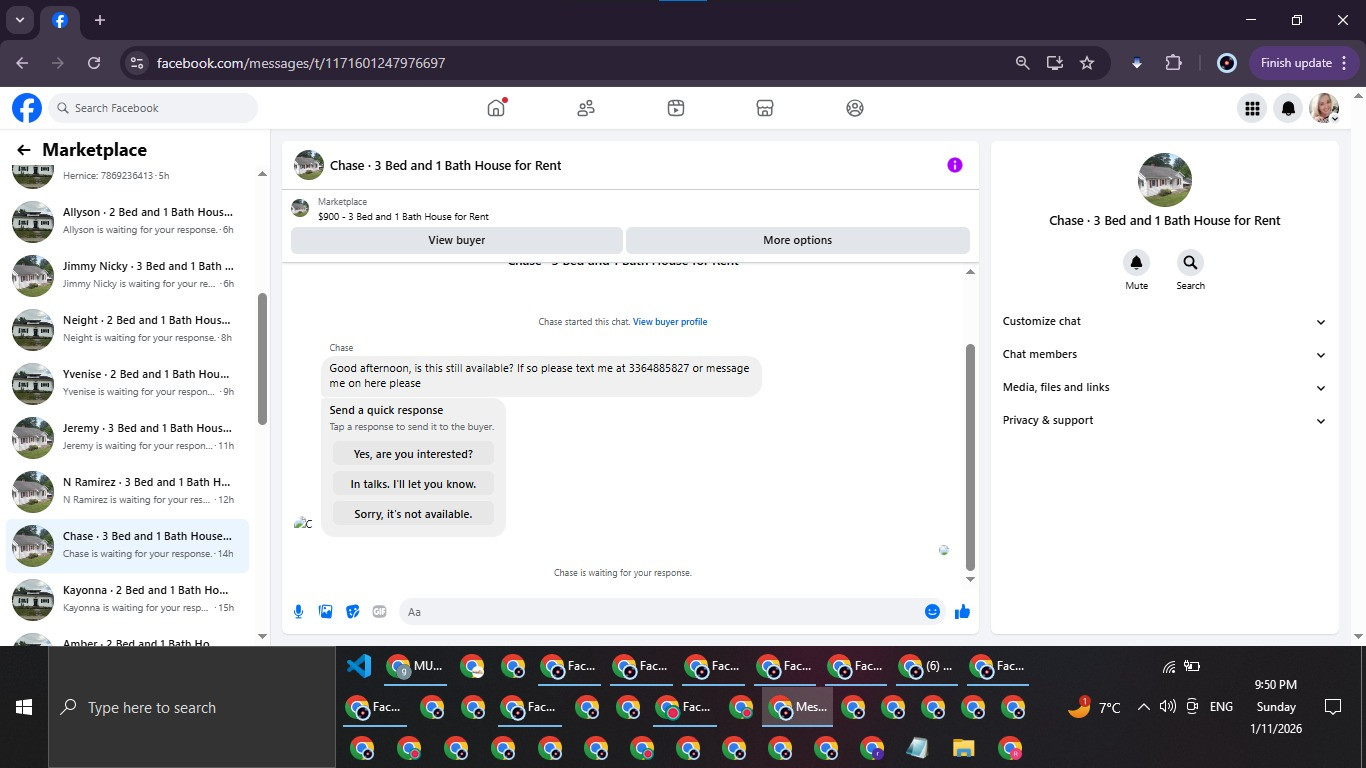
Task: Expand the Privacy & support section
Action: [x=1165, y=420]
